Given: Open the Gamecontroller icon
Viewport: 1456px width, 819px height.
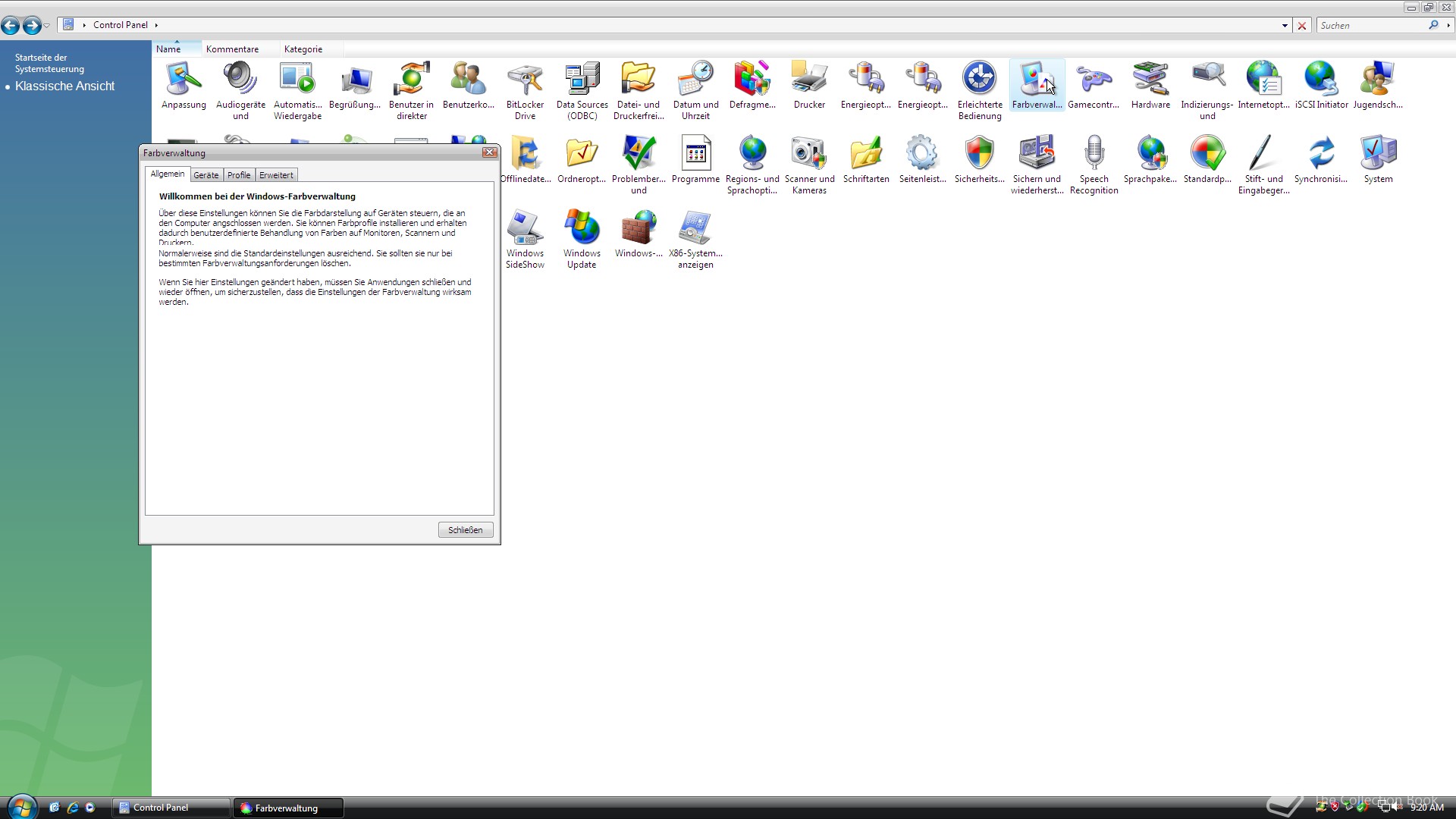Looking at the screenshot, I should (1094, 85).
